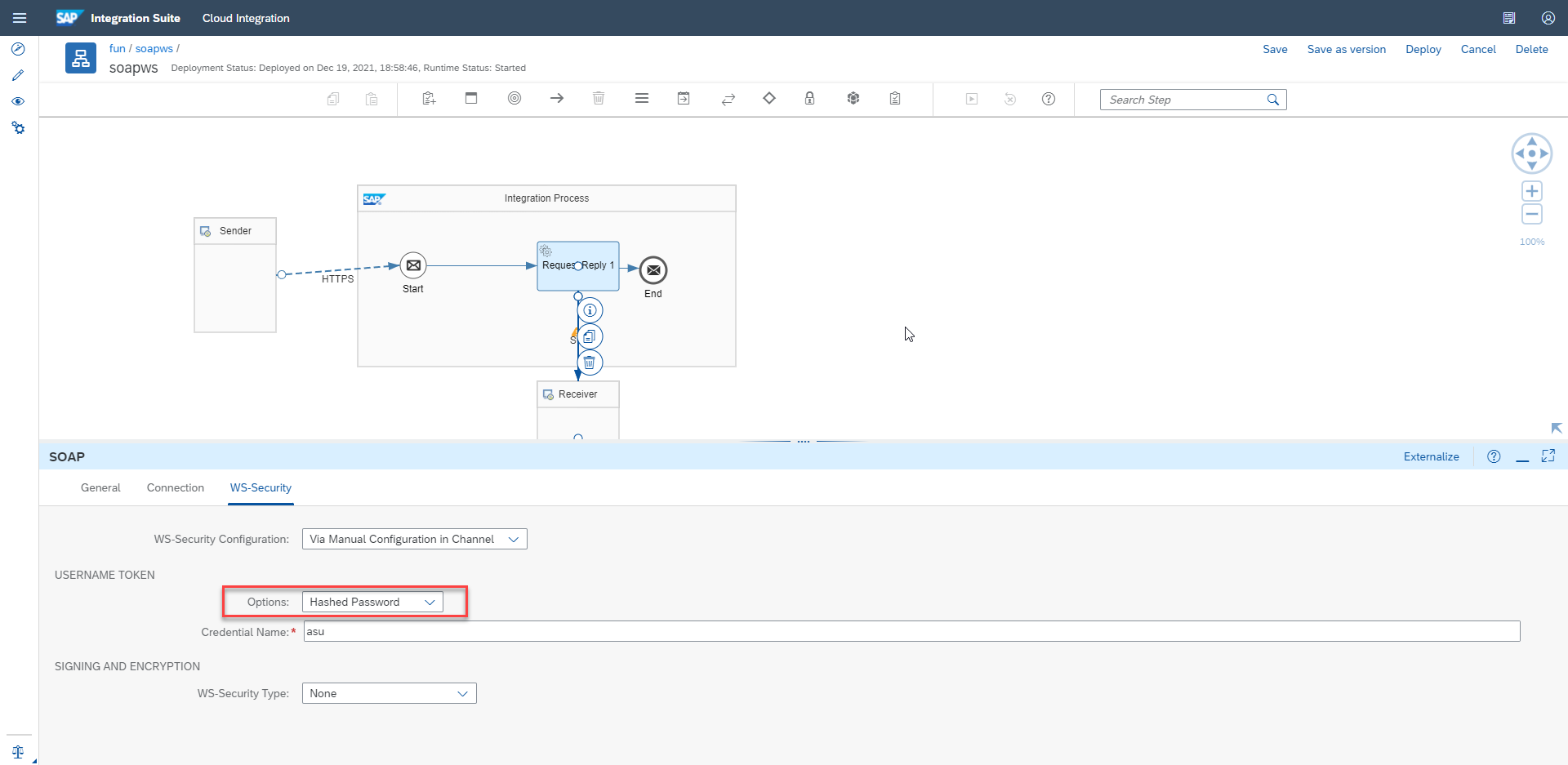The width and height of the screenshot is (1568, 765).
Task: Open the Design pencil icon in sidebar
Action: click(x=18, y=75)
